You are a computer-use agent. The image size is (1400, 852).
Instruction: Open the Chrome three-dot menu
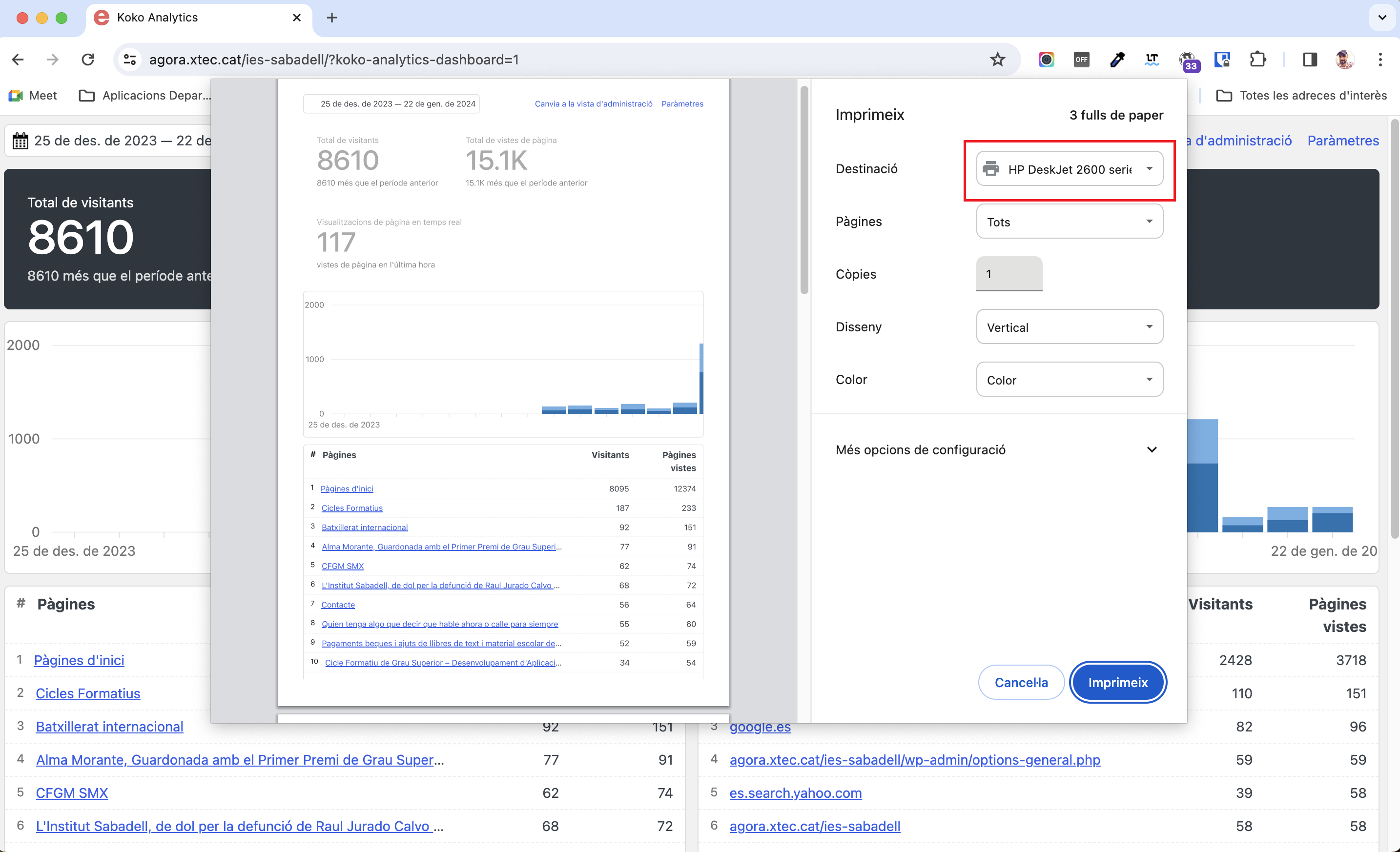pos(1380,60)
